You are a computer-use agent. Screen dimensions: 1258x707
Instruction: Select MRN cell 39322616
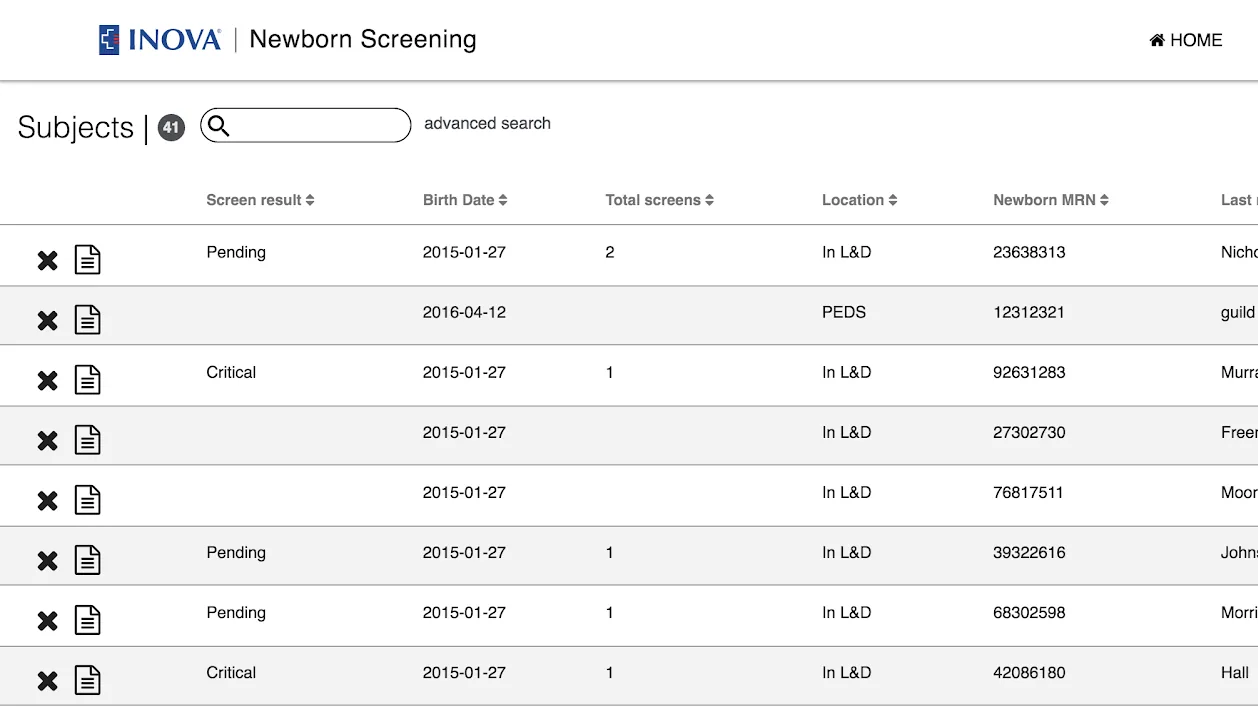pyautogui.click(x=1029, y=552)
